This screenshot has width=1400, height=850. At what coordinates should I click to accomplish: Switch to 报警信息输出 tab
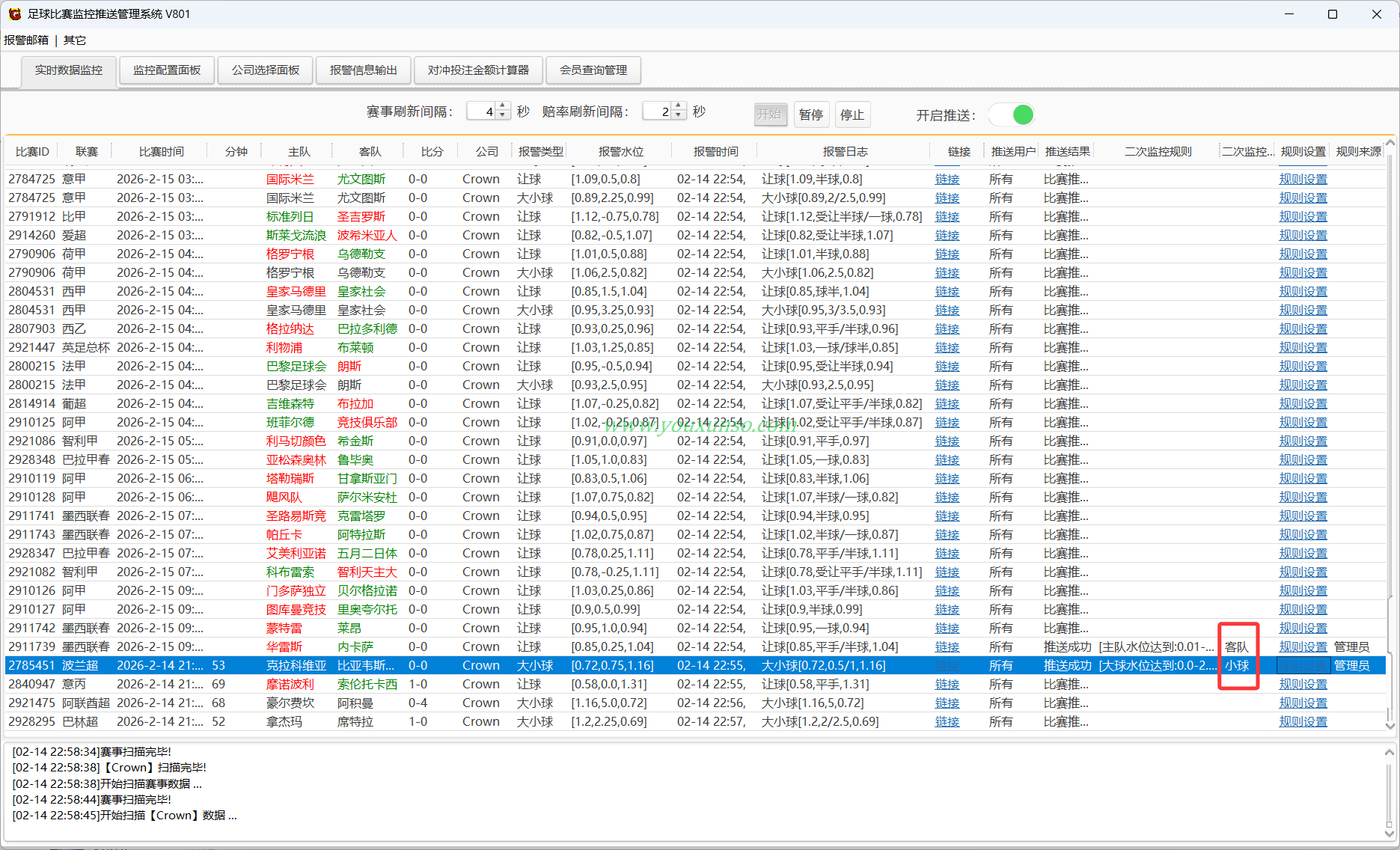tap(364, 70)
